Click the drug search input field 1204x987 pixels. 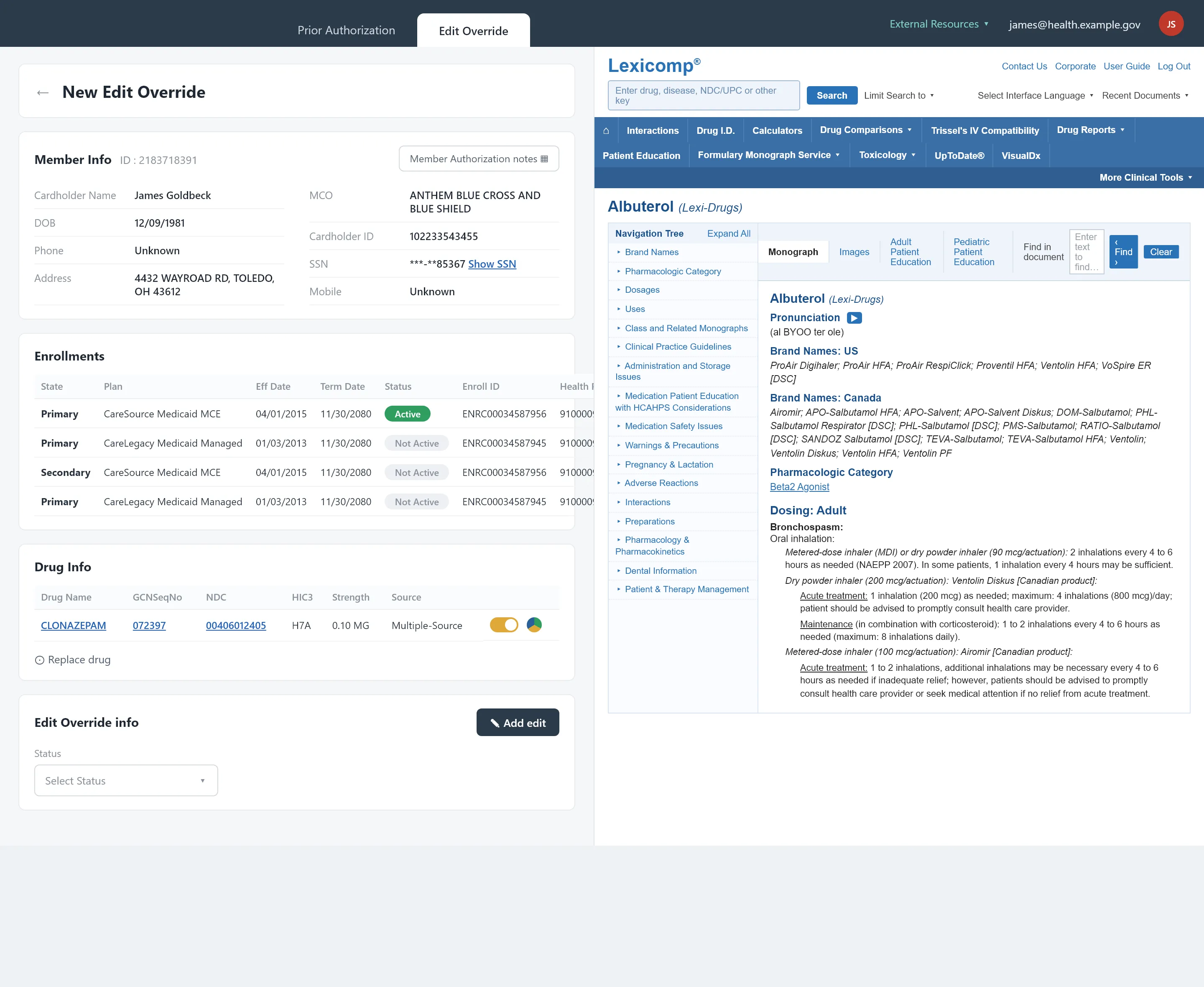click(704, 95)
